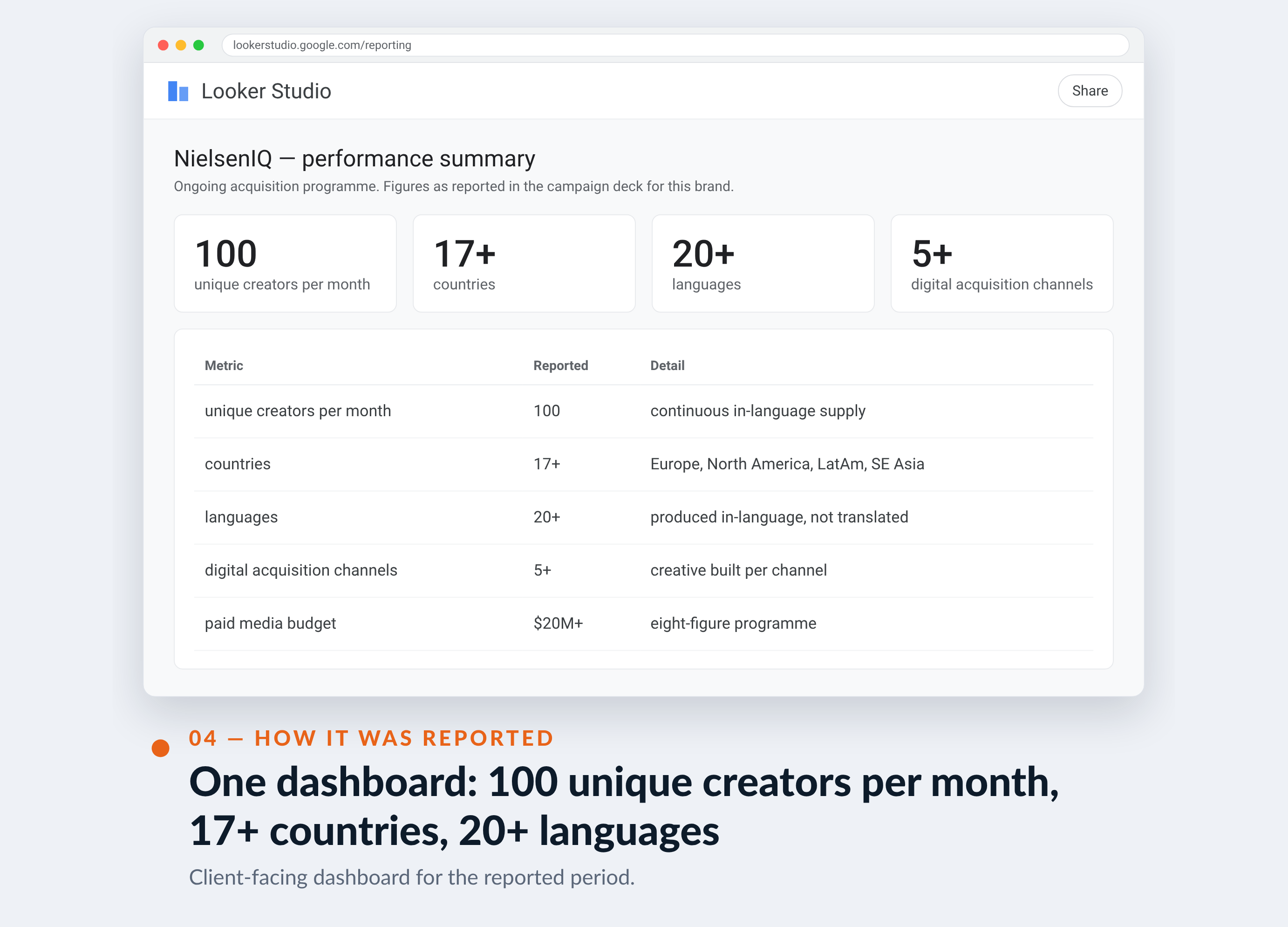
Task: Click the yellow minimize window dot
Action: point(181,45)
